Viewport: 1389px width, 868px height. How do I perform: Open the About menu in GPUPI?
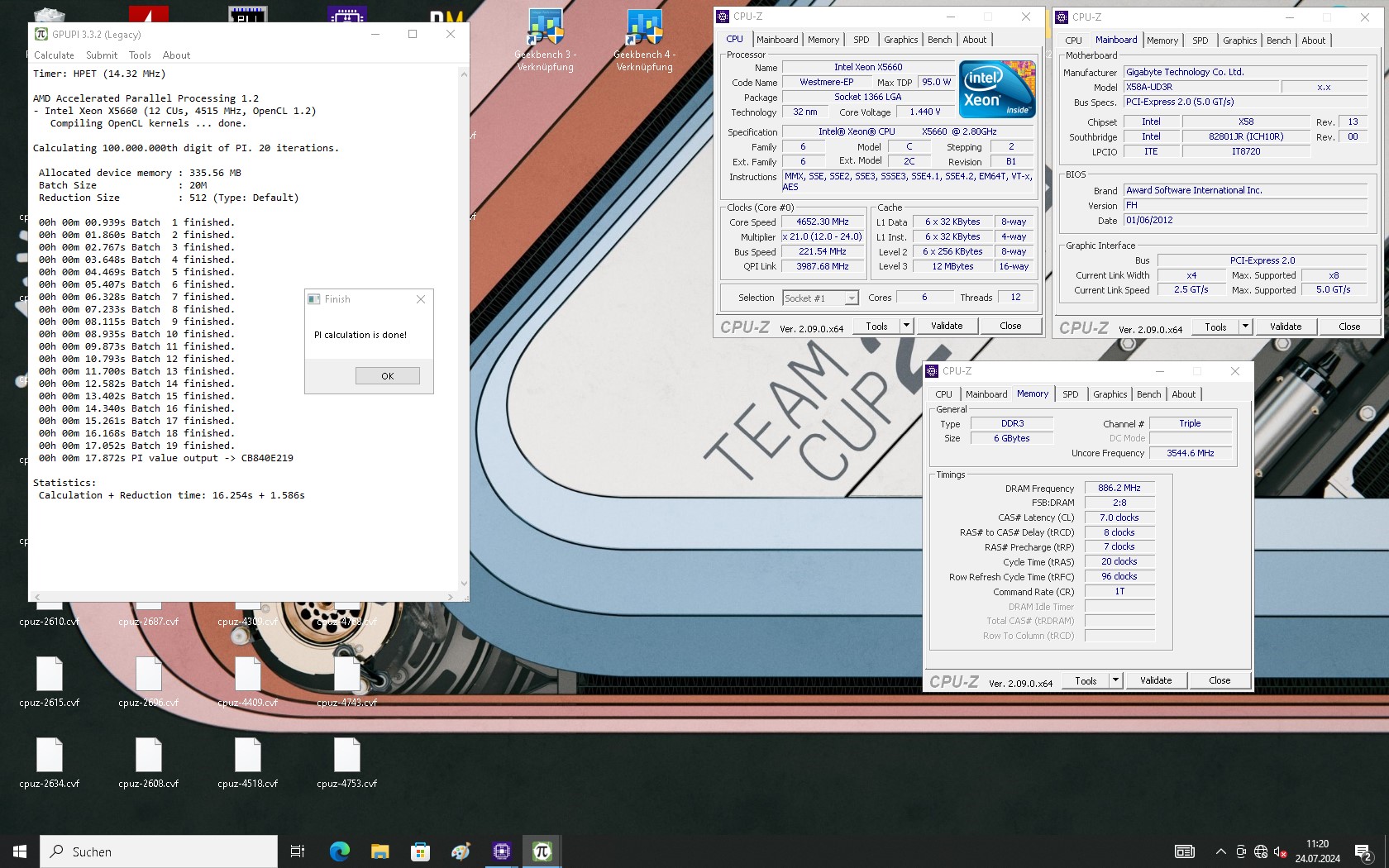pos(176,55)
